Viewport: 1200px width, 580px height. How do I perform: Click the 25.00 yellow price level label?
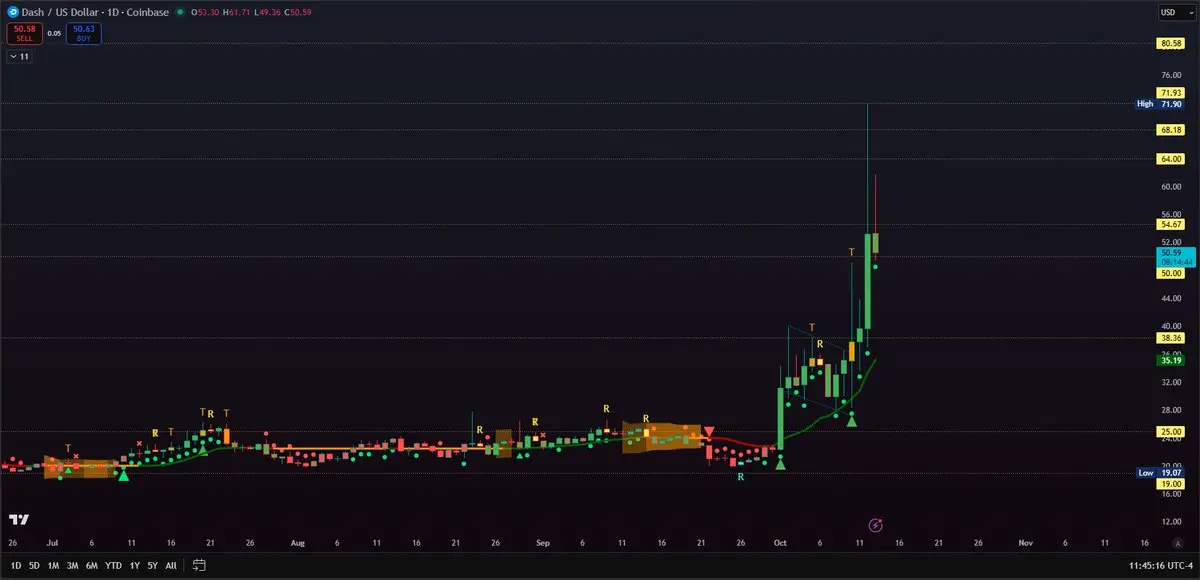[1170, 432]
